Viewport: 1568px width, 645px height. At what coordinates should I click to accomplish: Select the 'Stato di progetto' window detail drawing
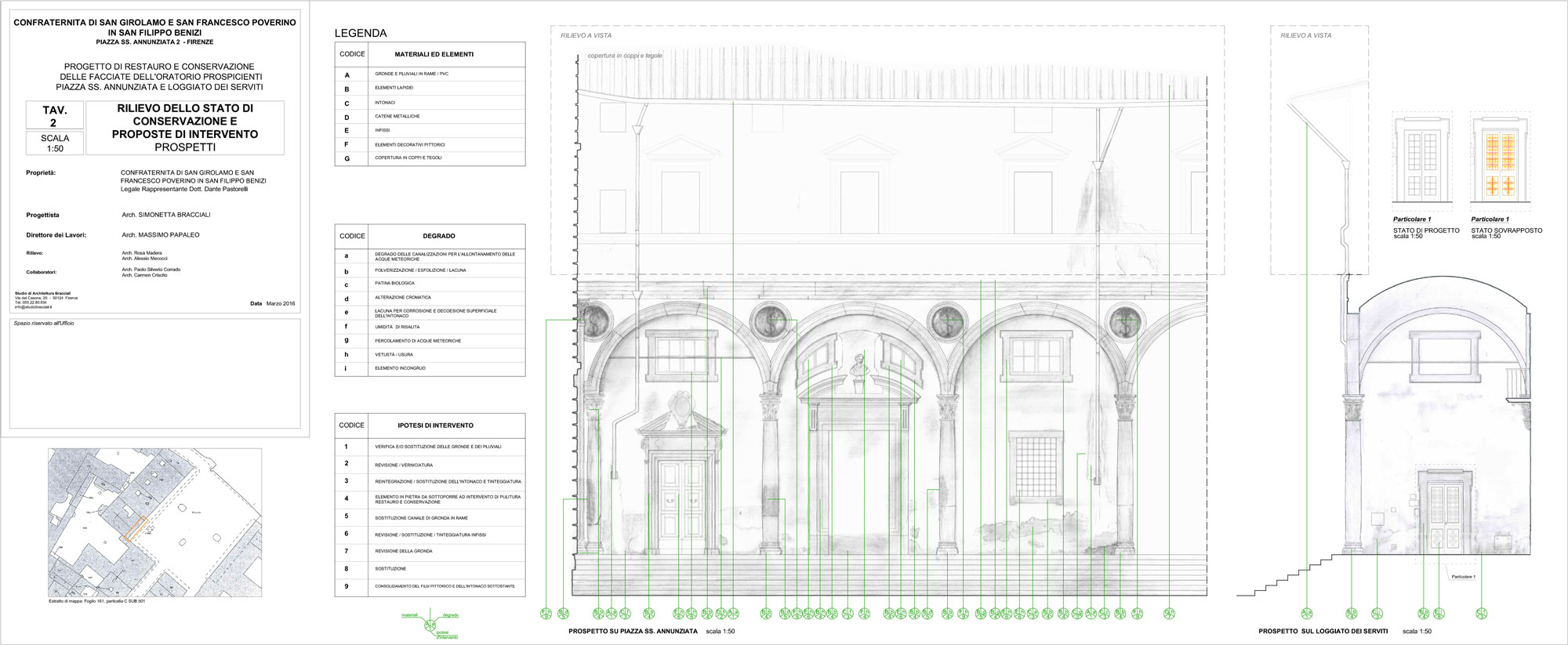1422,165
